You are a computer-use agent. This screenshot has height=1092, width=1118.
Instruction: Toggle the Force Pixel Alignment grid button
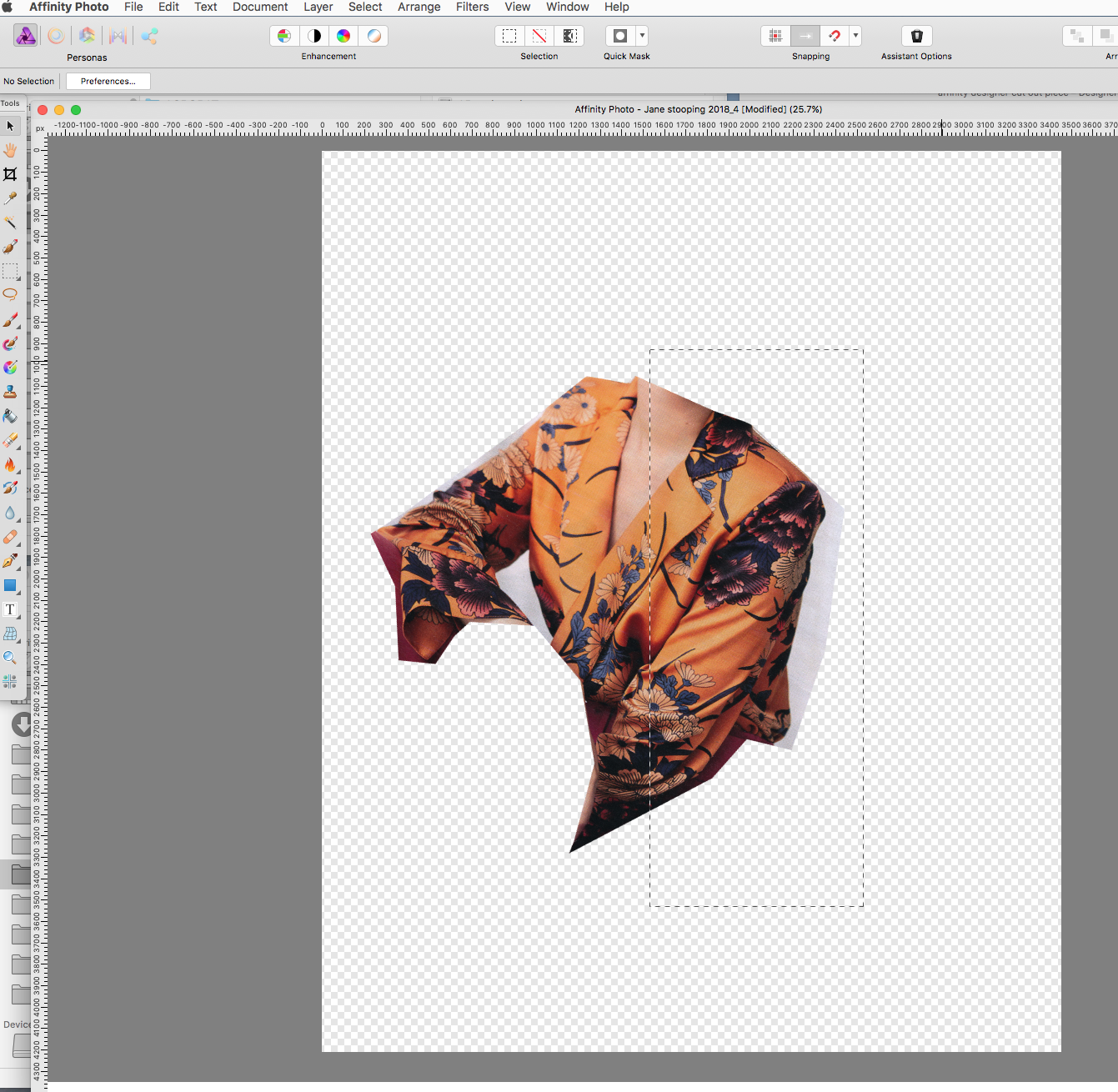pyautogui.click(x=775, y=36)
